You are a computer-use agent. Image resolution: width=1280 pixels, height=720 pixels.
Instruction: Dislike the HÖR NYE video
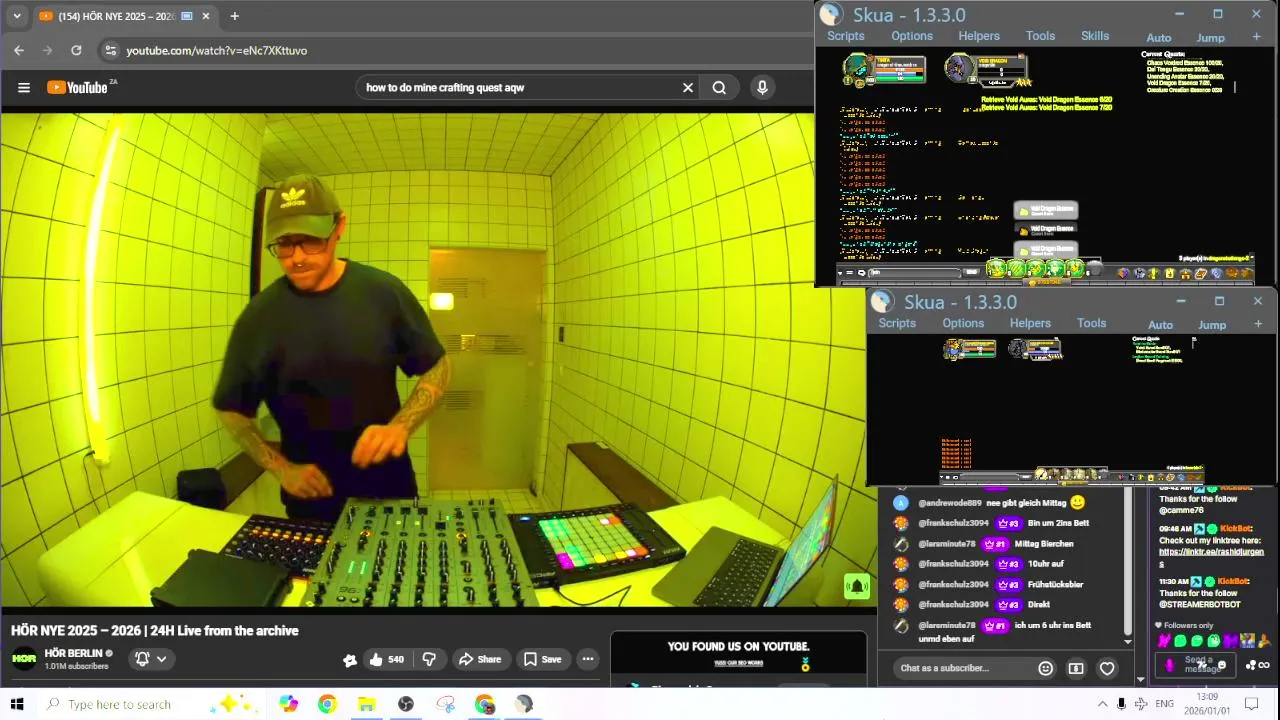tap(429, 659)
